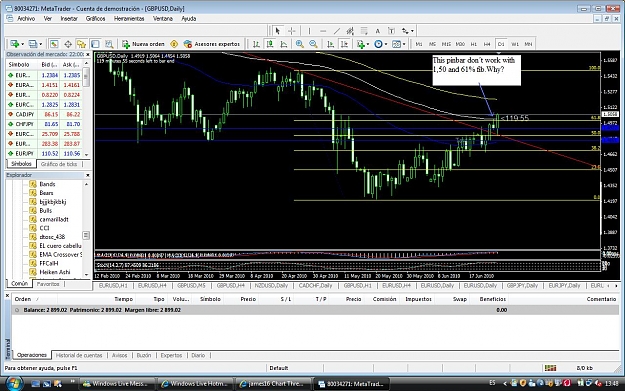
Task: Switch to the Gráfico de ticks tab
Action: coord(59,164)
